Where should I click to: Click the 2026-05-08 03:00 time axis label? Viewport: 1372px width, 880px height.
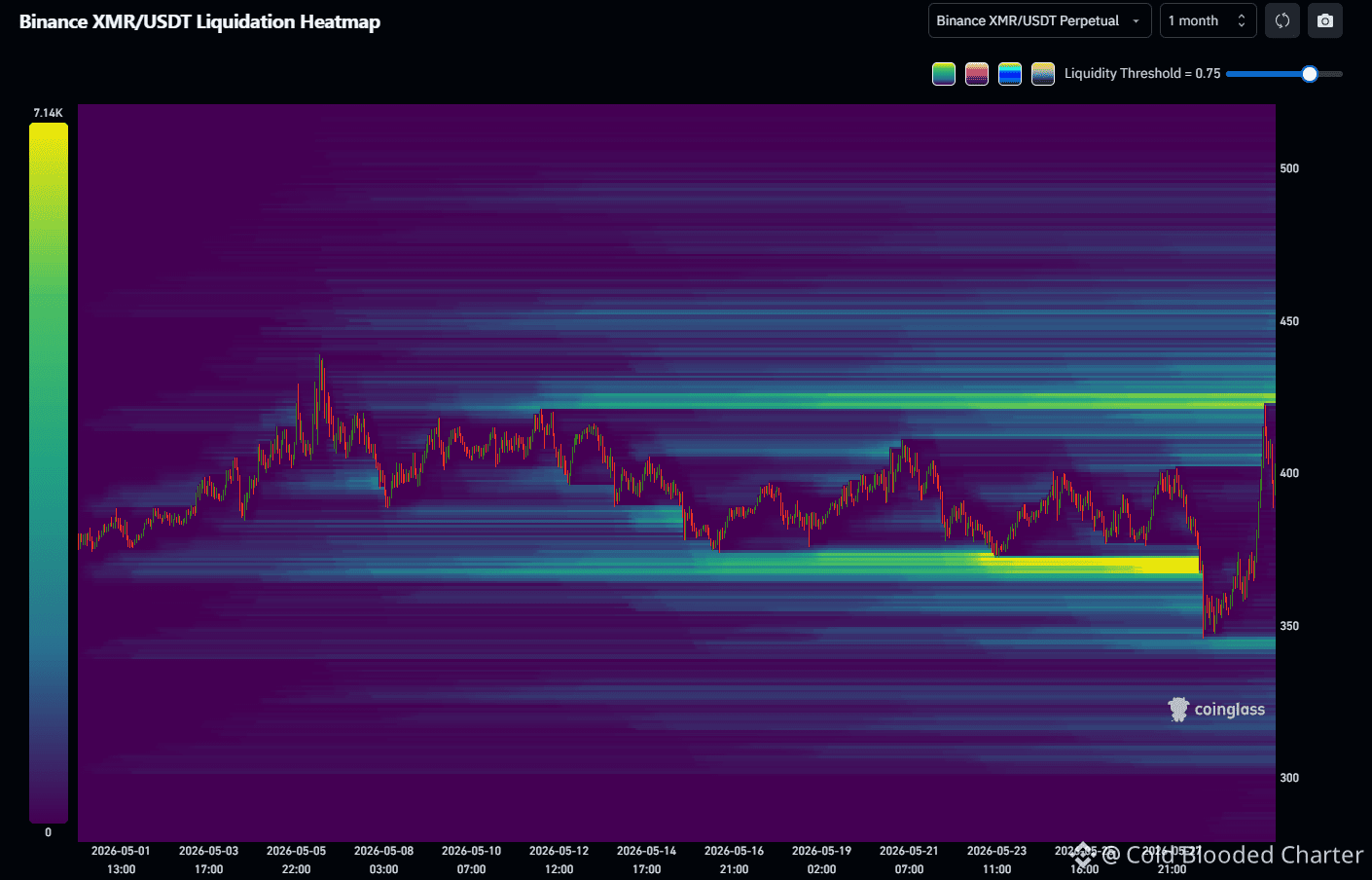383,860
